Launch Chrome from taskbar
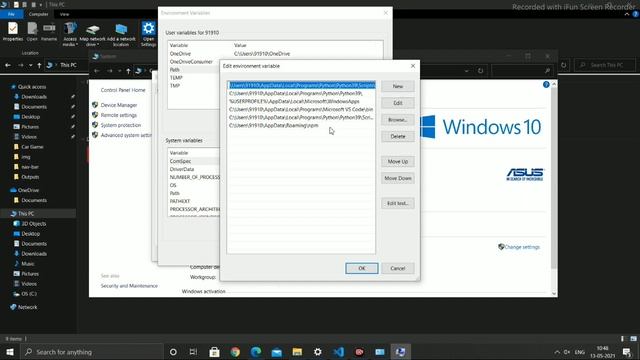Viewport: 640px width, 360px height. tap(235, 352)
